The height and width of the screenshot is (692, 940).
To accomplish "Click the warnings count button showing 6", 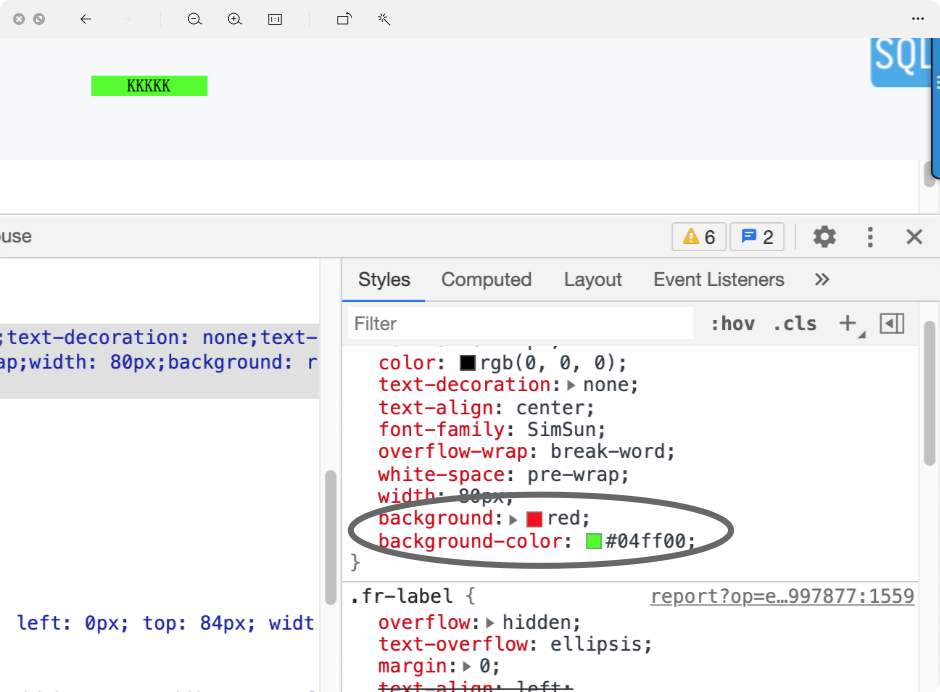I will point(699,237).
